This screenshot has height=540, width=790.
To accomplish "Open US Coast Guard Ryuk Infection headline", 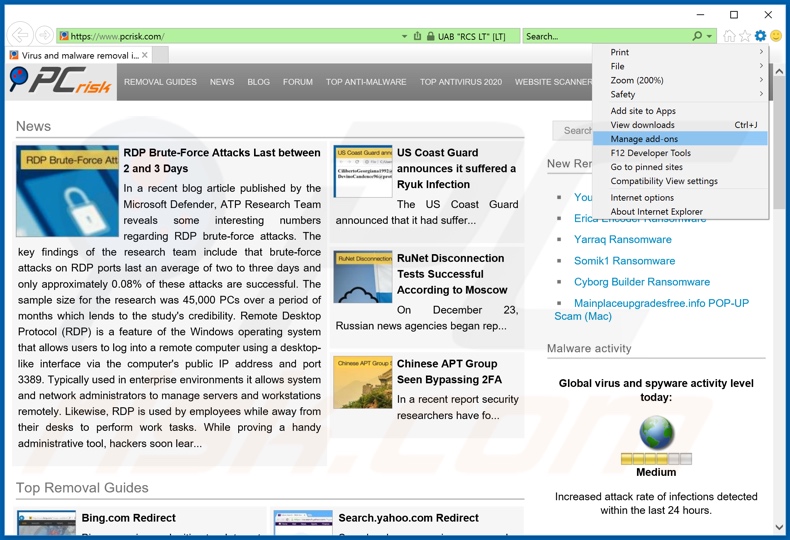I will click(456, 168).
